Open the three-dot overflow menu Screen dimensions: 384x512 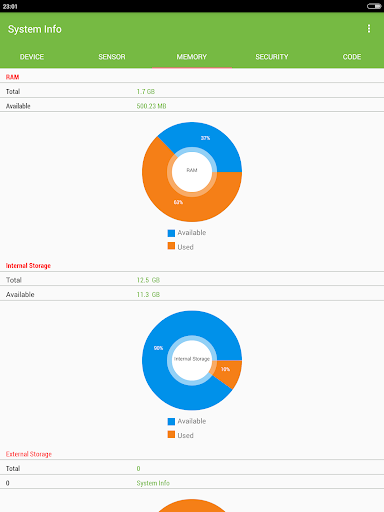[369, 29]
